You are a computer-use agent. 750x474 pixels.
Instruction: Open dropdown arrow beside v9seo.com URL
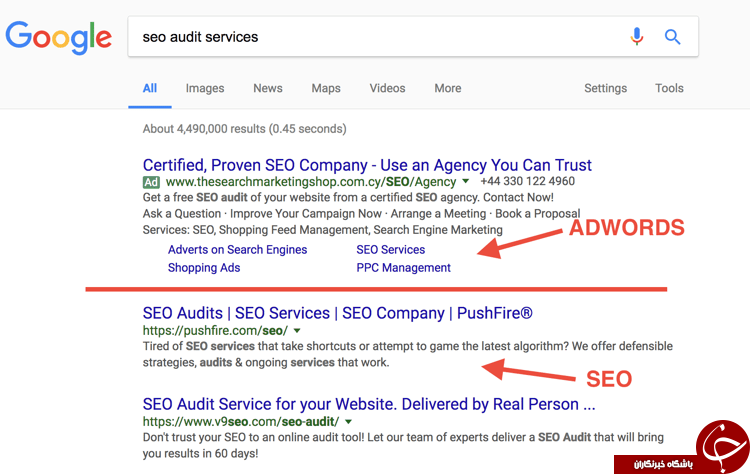click(x=348, y=422)
